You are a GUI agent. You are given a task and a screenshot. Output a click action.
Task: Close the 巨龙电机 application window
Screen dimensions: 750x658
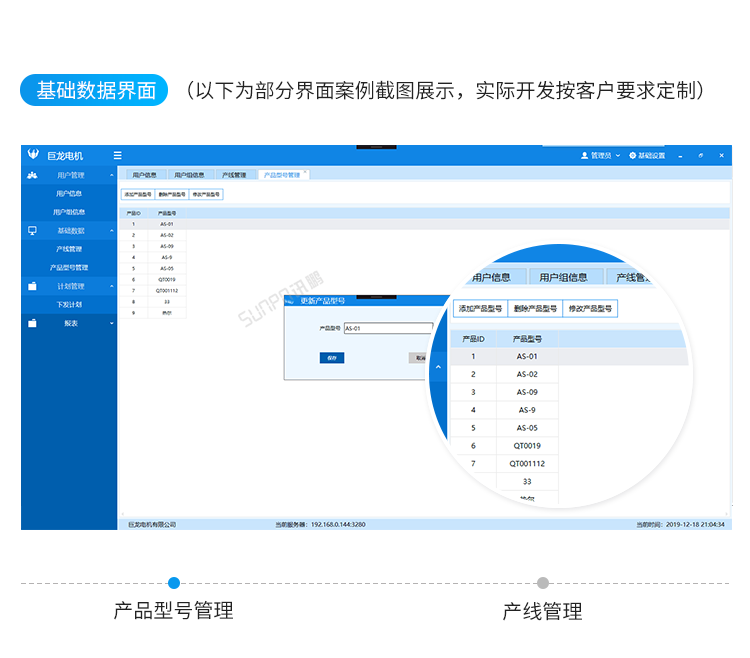tap(721, 155)
